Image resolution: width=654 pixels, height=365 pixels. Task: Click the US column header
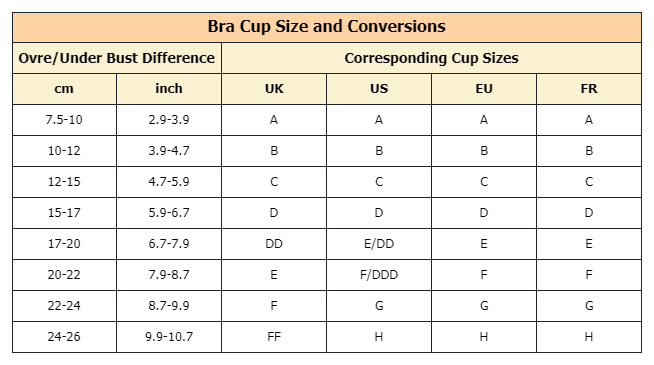[379, 88]
